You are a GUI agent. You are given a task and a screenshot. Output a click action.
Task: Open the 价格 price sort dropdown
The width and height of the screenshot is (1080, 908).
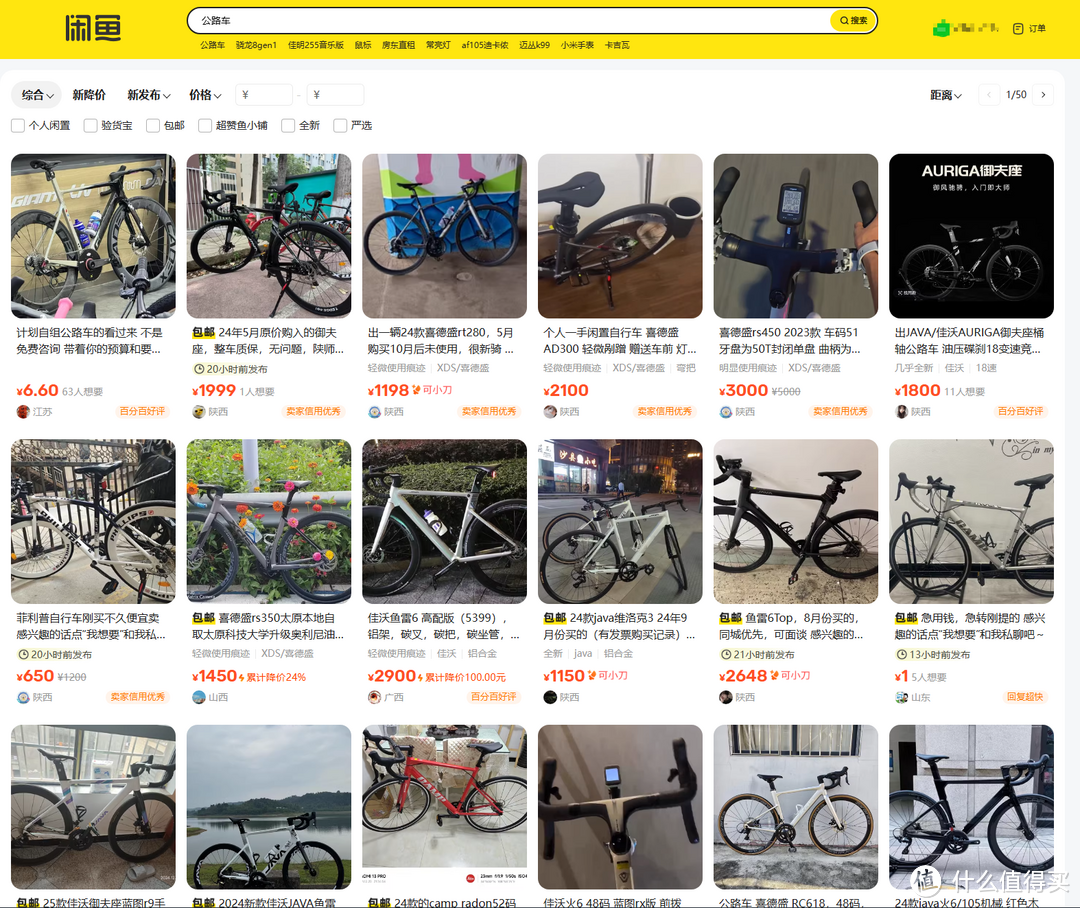click(205, 95)
